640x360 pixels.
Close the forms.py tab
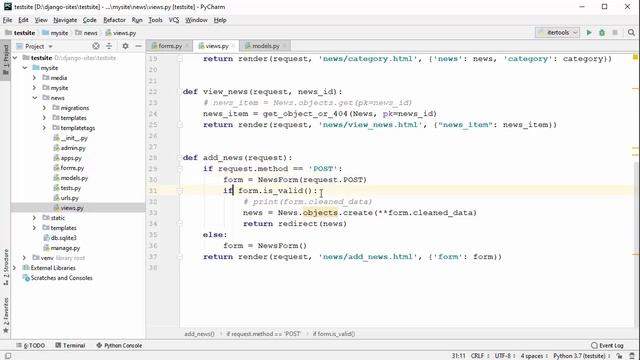187,46
